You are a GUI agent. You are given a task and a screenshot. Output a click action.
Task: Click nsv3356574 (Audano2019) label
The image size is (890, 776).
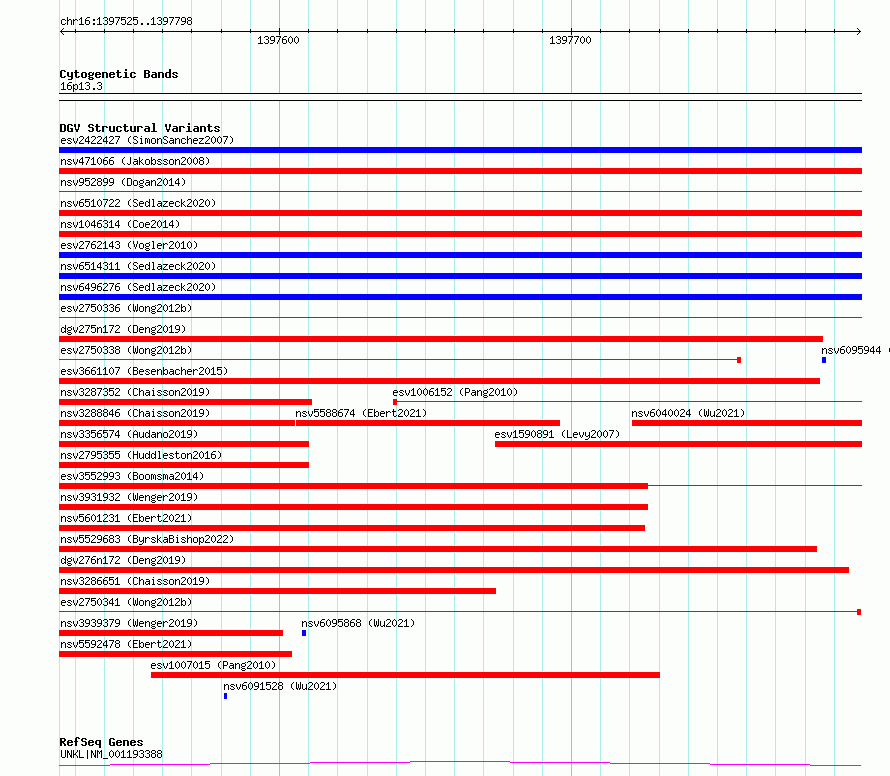pyautogui.click(x=129, y=434)
